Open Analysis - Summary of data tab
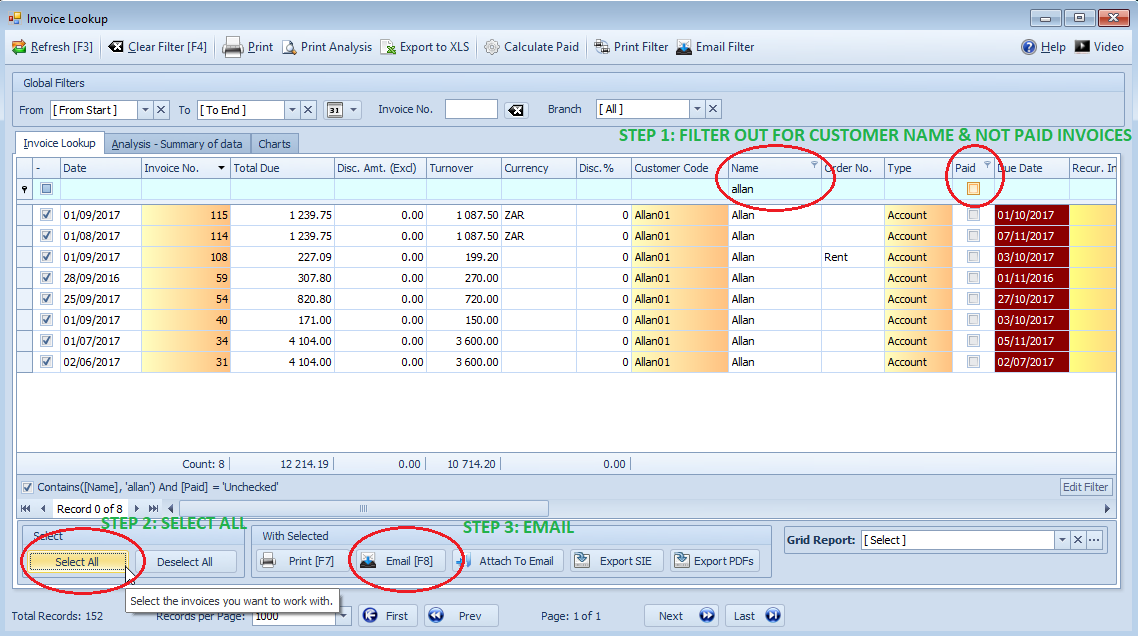This screenshot has width=1141, height=636. (x=177, y=144)
